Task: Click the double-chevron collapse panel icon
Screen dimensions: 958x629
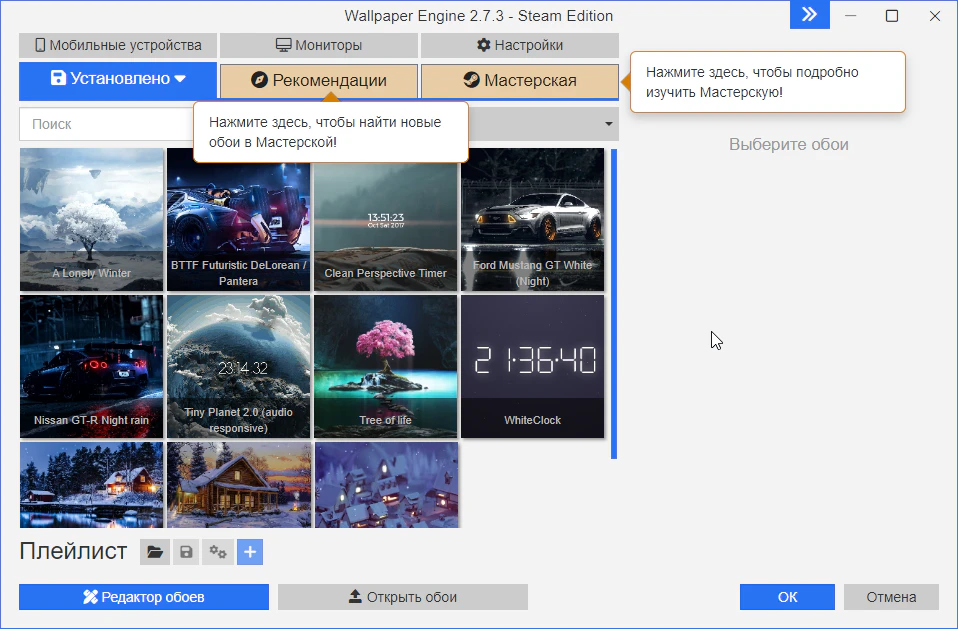Action: tap(809, 15)
